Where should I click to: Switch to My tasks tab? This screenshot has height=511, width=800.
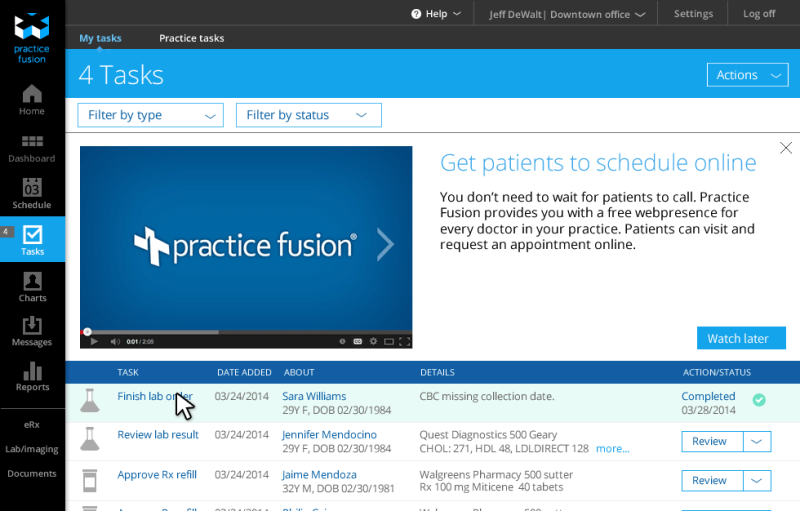pos(100,38)
